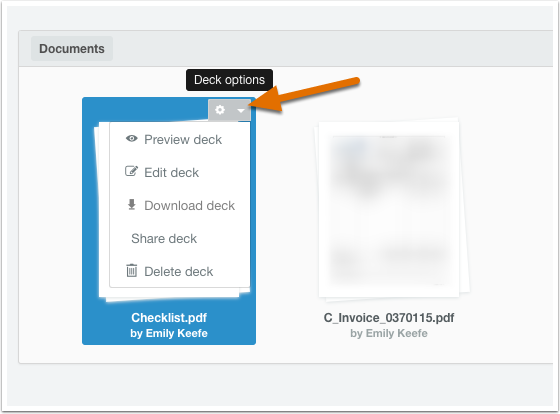Click the eye icon beside Preview deck

131,139
